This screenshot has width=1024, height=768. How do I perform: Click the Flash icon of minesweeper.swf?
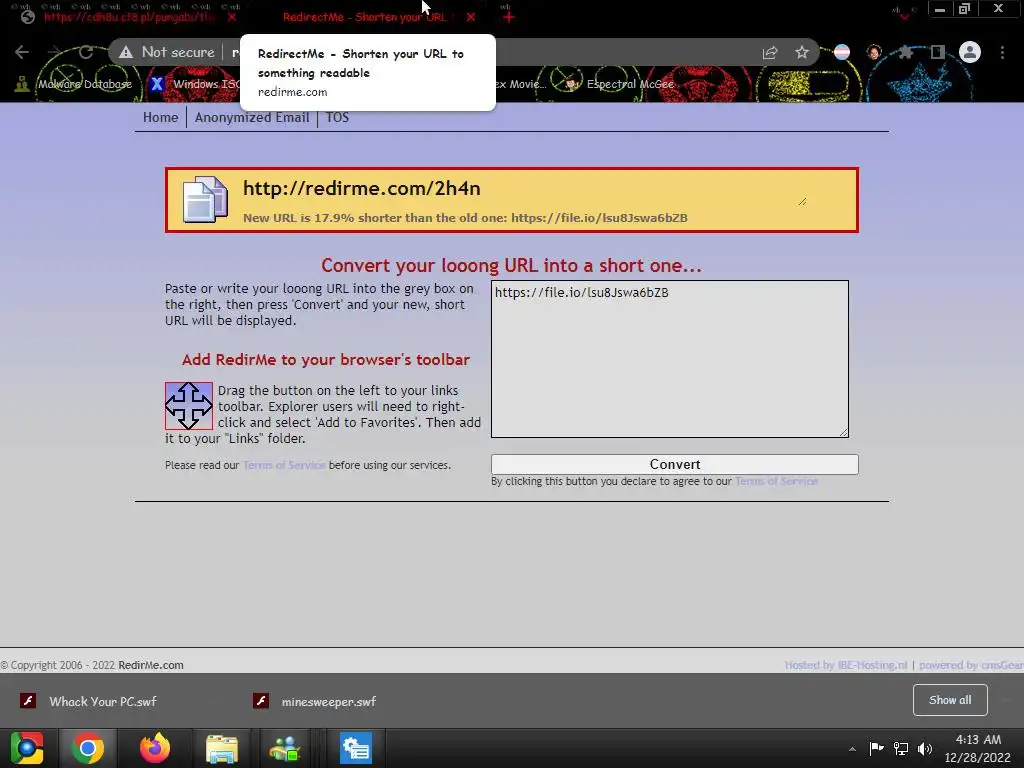[x=261, y=701]
